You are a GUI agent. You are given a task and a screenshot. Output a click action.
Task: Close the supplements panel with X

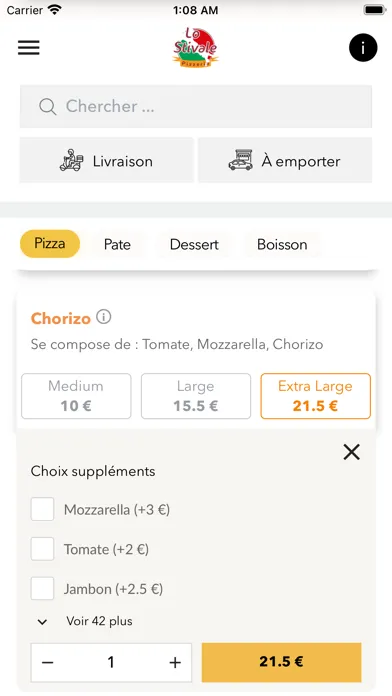351,452
